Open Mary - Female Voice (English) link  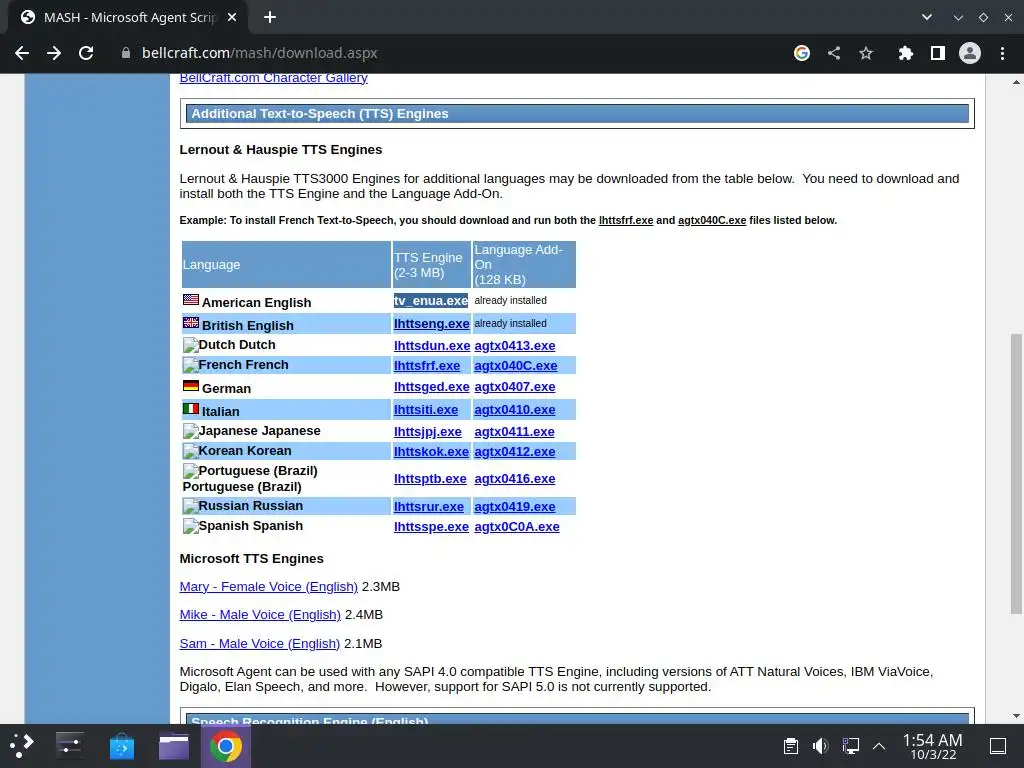point(268,587)
